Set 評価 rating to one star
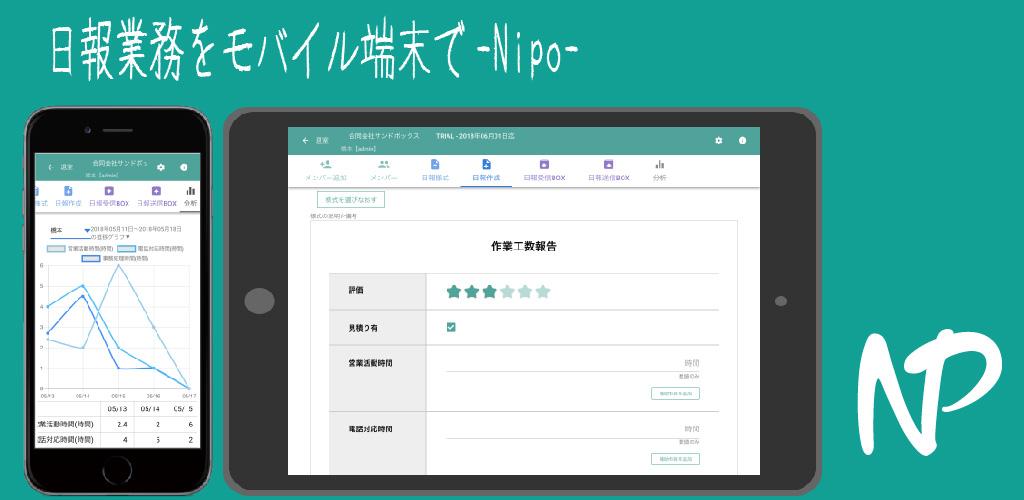The height and width of the screenshot is (500, 1024). click(x=453, y=292)
